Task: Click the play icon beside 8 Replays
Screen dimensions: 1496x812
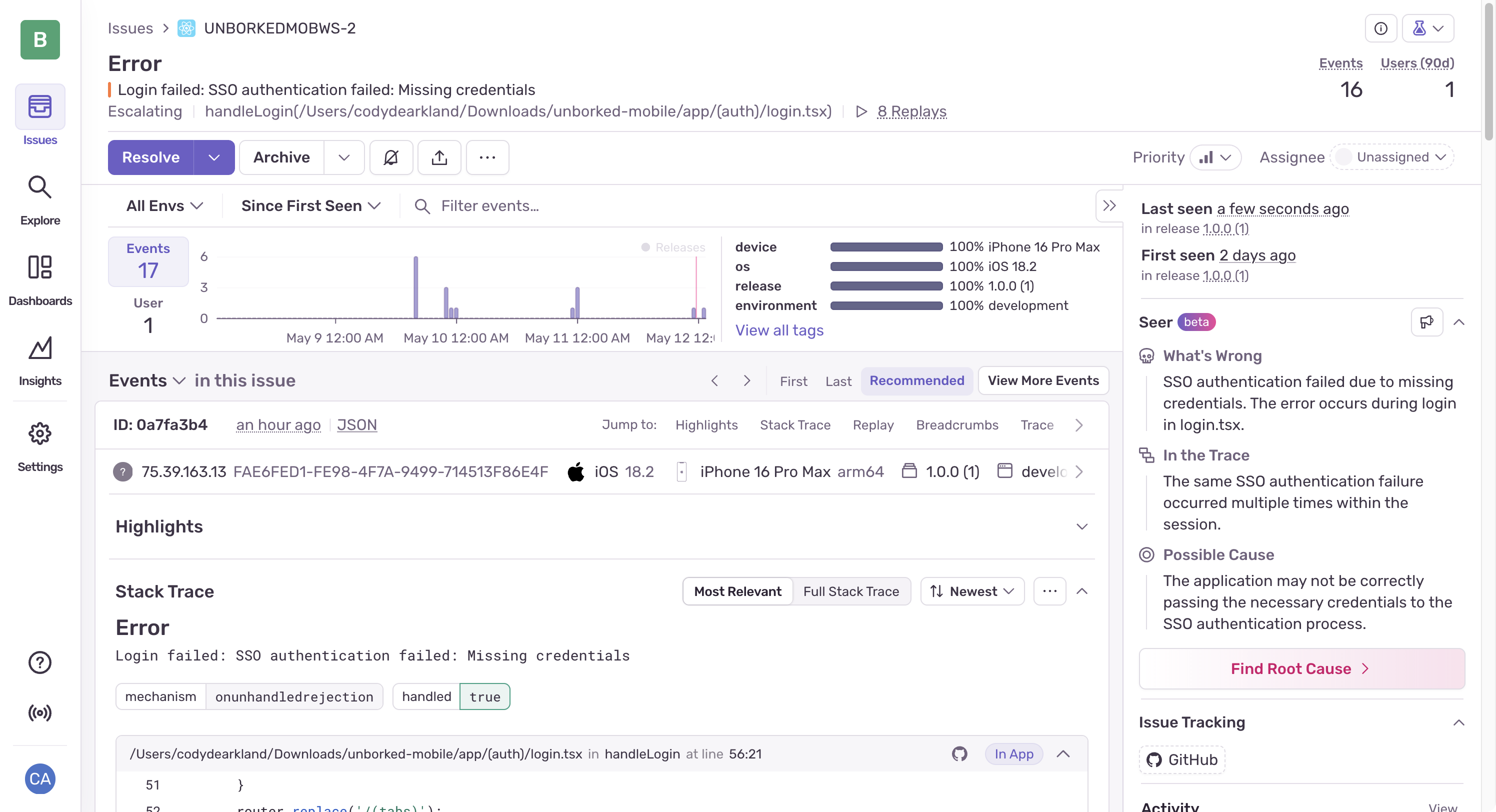Action: click(861, 111)
